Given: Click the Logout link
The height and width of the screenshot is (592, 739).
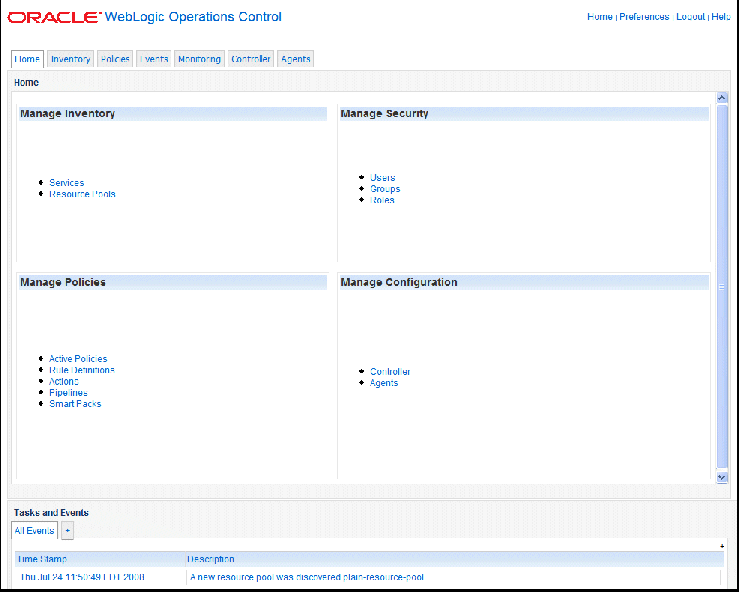Looking at the screenshot, I should pos(690,17).
